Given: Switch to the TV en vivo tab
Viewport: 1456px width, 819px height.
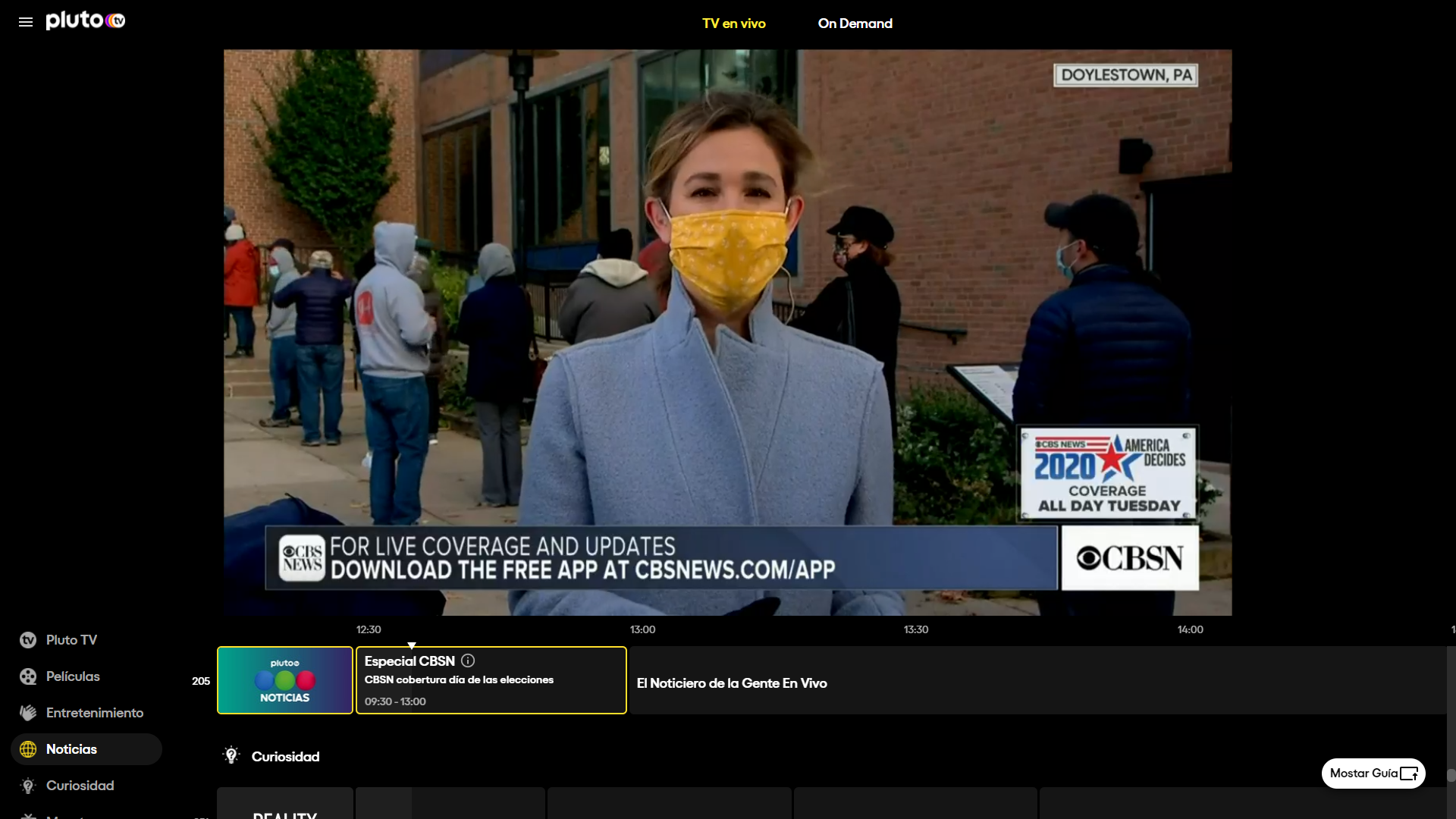Looking at the screenshot, I should (x=733, y=24).
